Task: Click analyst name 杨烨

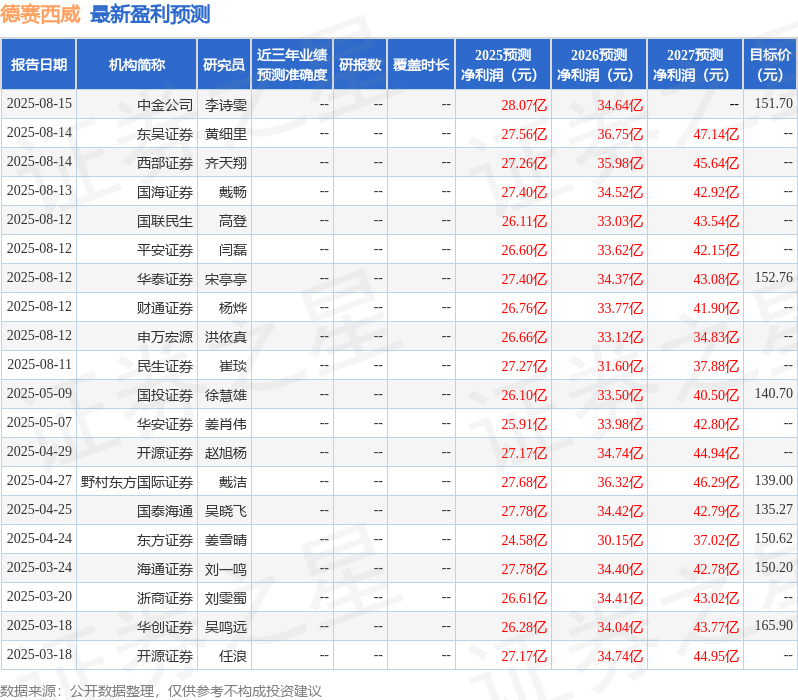Action: [x=233, y=309]
